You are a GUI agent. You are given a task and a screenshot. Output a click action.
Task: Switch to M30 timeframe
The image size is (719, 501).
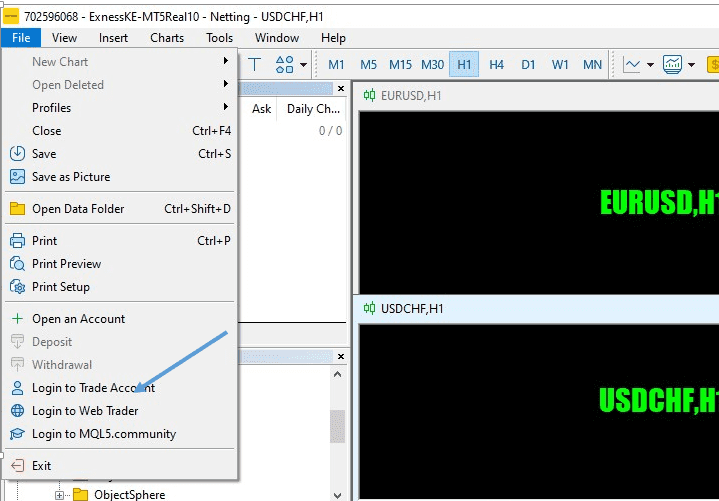coord(432,65)
